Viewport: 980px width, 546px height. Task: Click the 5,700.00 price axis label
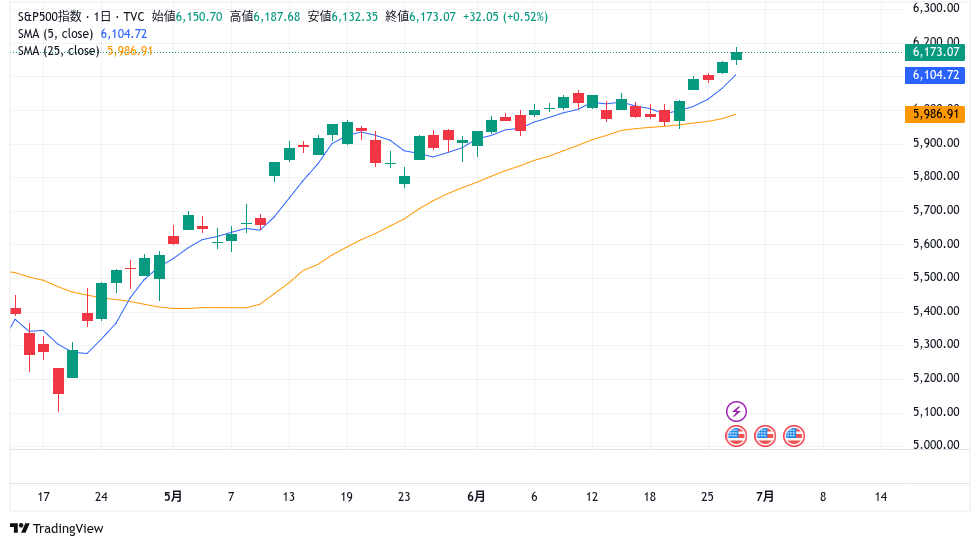point(936,210)
